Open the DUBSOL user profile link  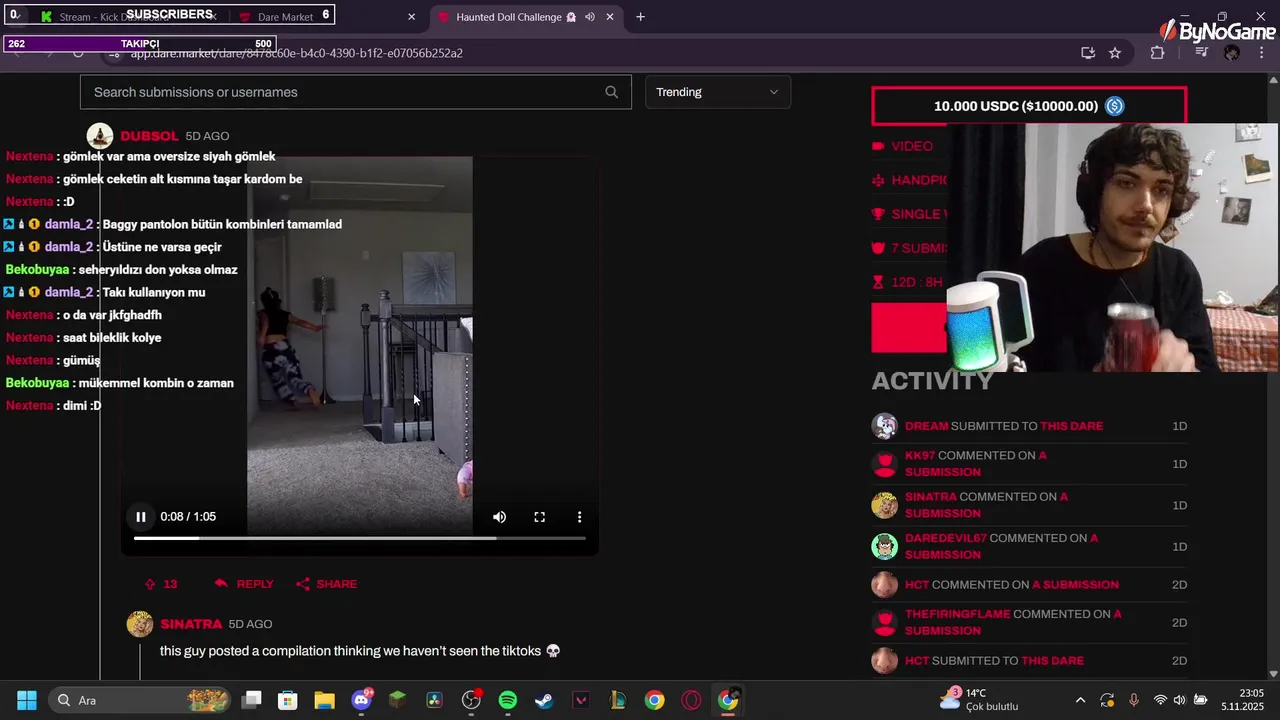[x=149, y=136]
